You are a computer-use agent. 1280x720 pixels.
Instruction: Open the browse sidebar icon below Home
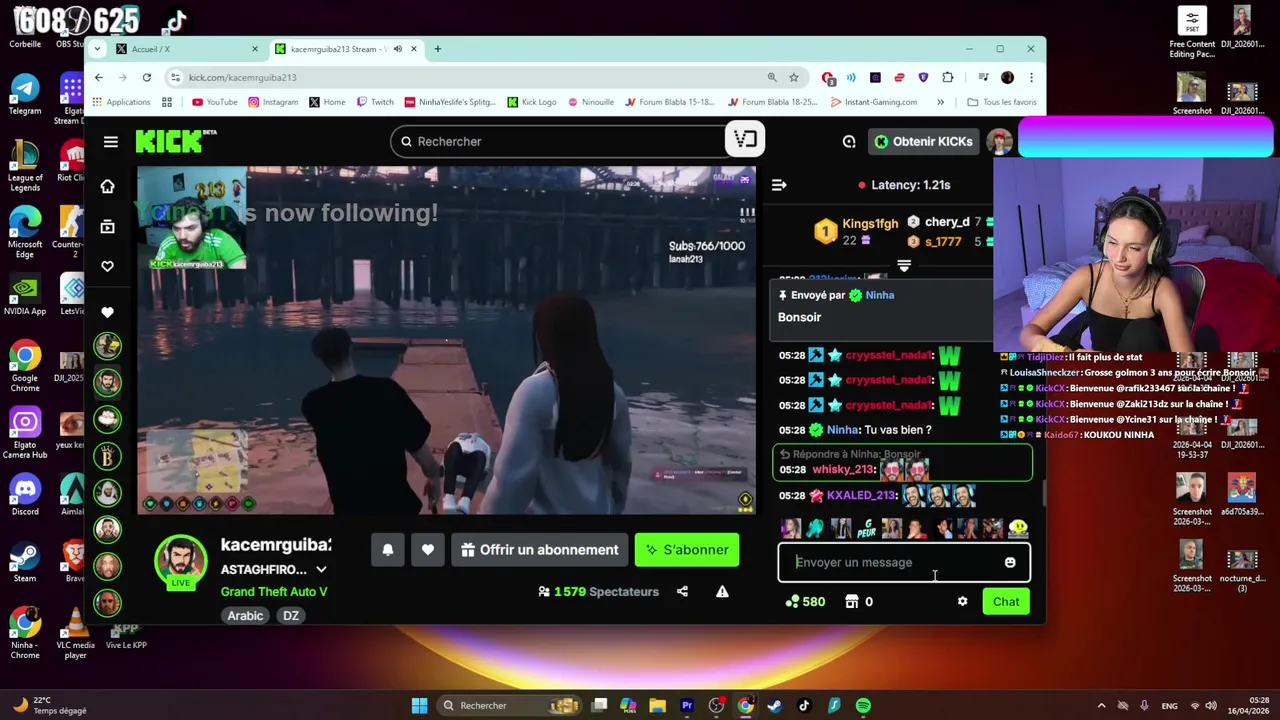pos(108,227)
